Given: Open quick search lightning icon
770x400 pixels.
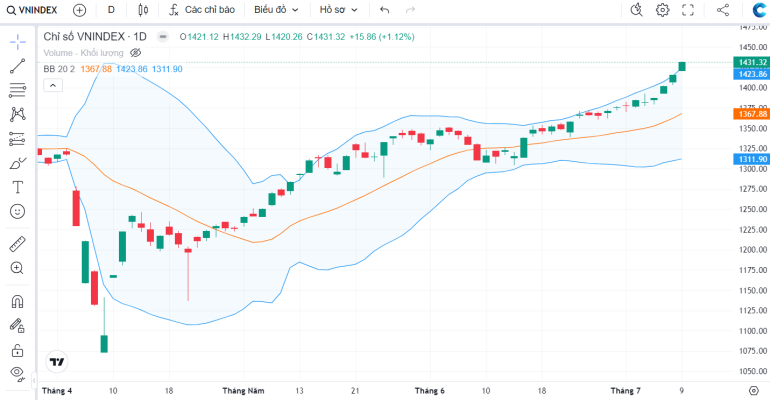Looking at the screenshot, I should [x=636, y=10].
